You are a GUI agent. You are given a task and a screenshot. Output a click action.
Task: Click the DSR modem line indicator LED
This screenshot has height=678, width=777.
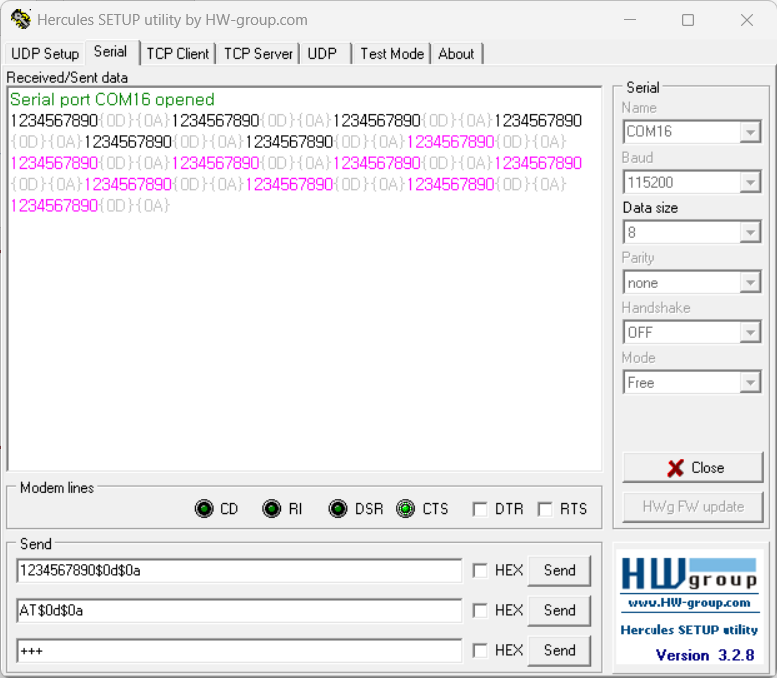(x=337, y=508)
